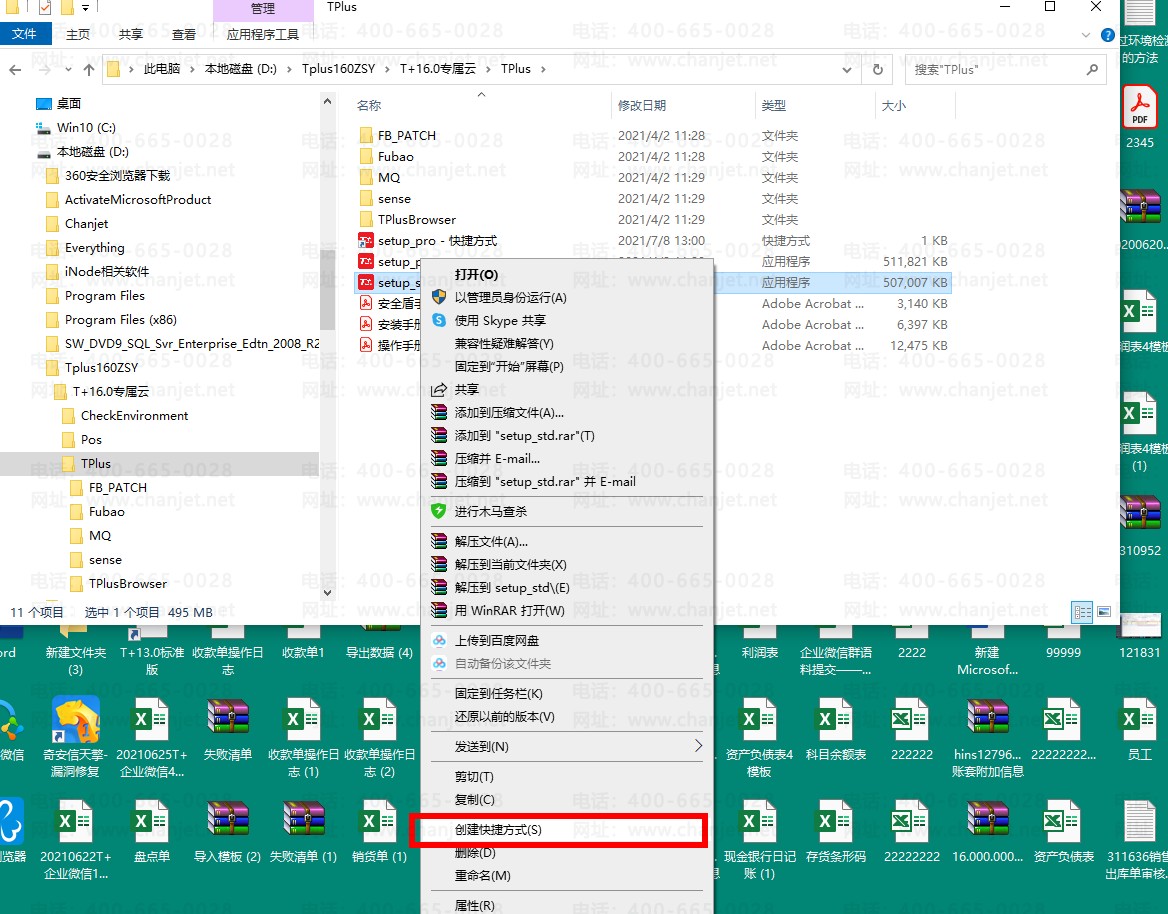Select the Pos folder in navigation tree
The image size is (1168, 914).
pyautogui.click(x=91, y=439)
